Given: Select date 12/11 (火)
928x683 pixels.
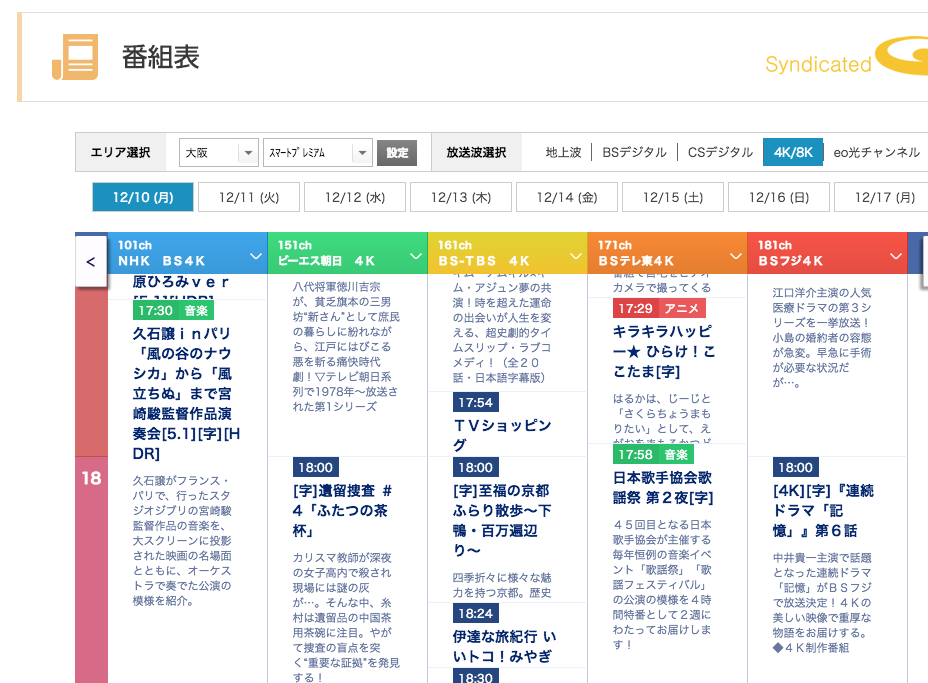Looking at the screenshot, I should tap(249, 197).
